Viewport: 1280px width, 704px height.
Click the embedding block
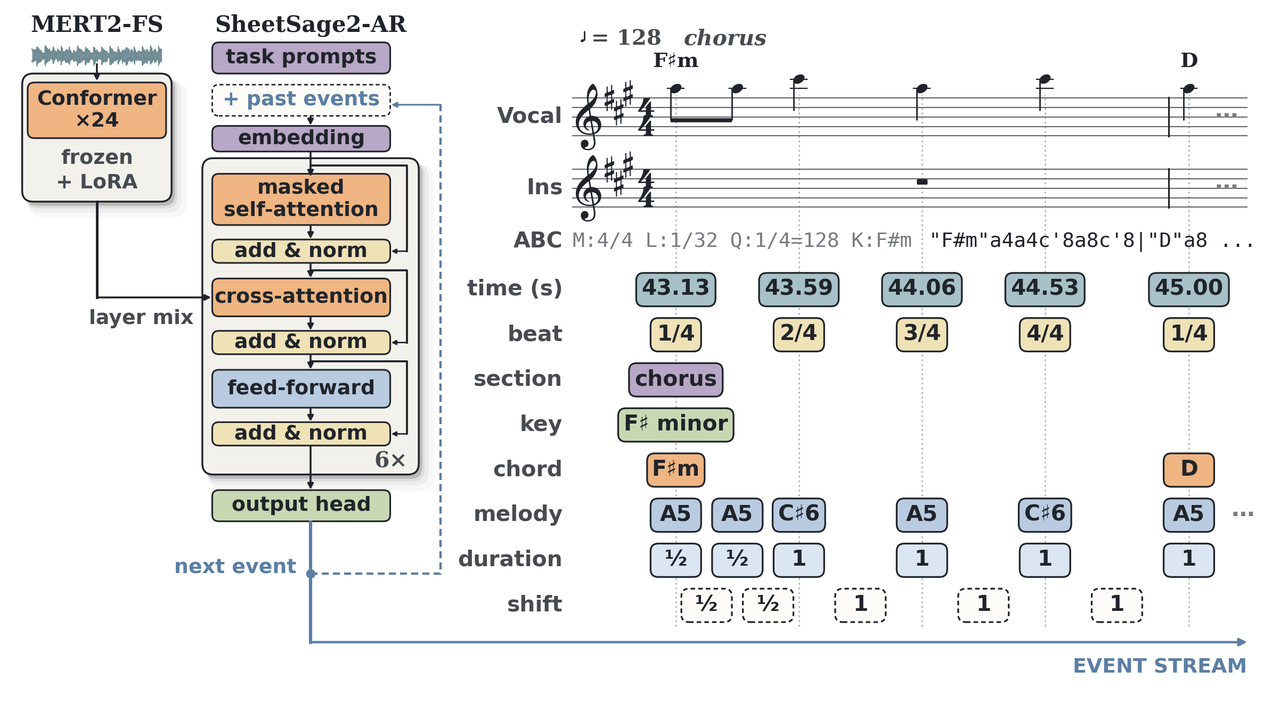click(x=301, y=138)
